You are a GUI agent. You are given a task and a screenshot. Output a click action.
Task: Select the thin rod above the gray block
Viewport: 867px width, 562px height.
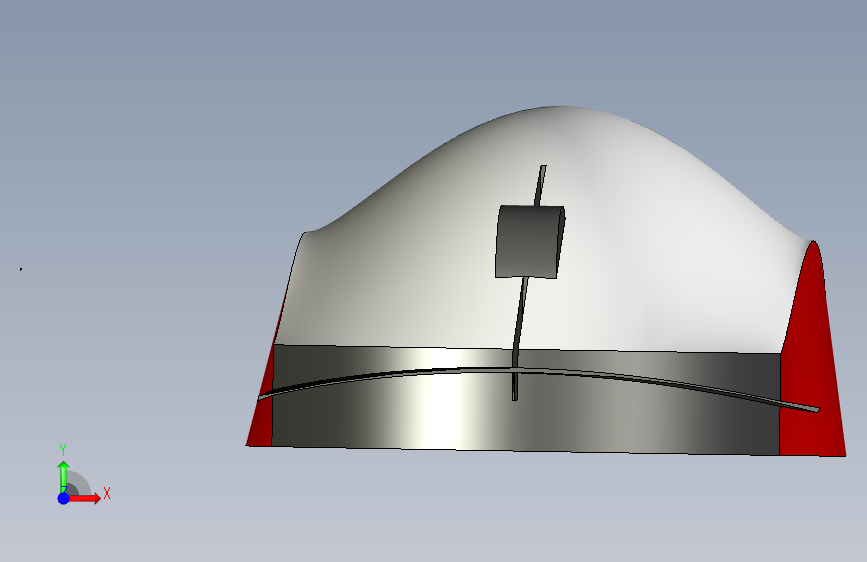[540, 185]
